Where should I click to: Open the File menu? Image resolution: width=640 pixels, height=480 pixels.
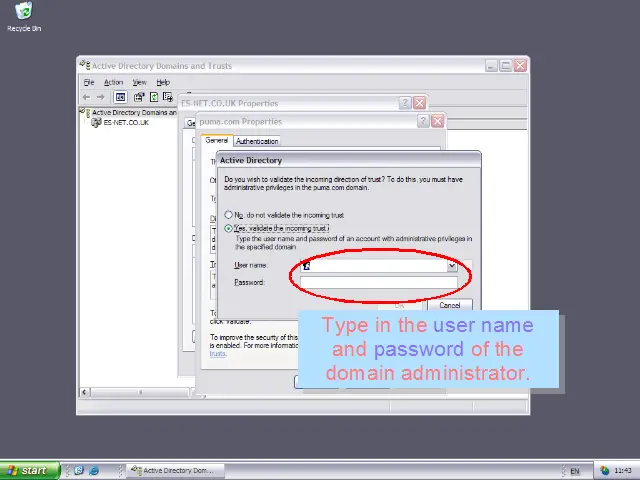pos(89,82)
